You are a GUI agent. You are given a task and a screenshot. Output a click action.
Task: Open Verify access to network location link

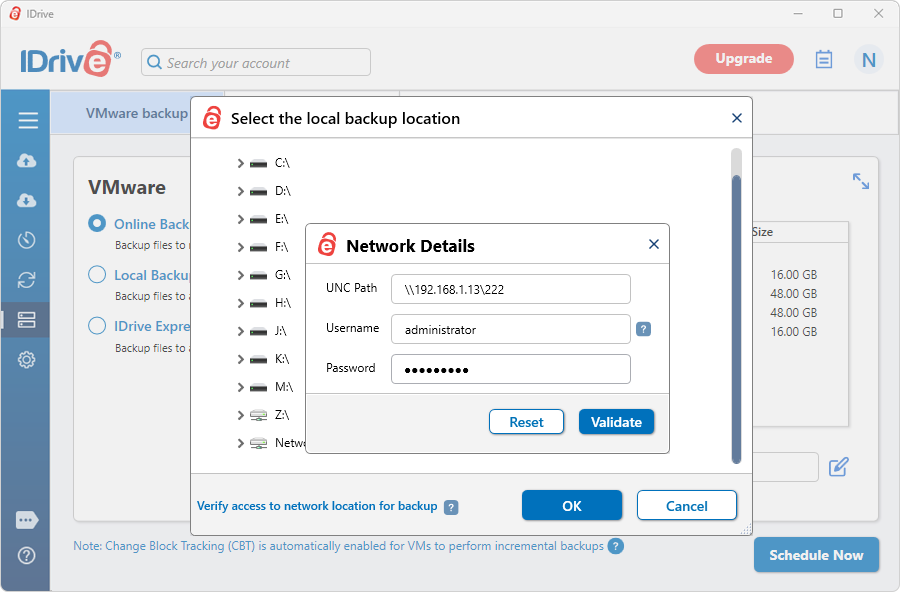click(317, 506)
